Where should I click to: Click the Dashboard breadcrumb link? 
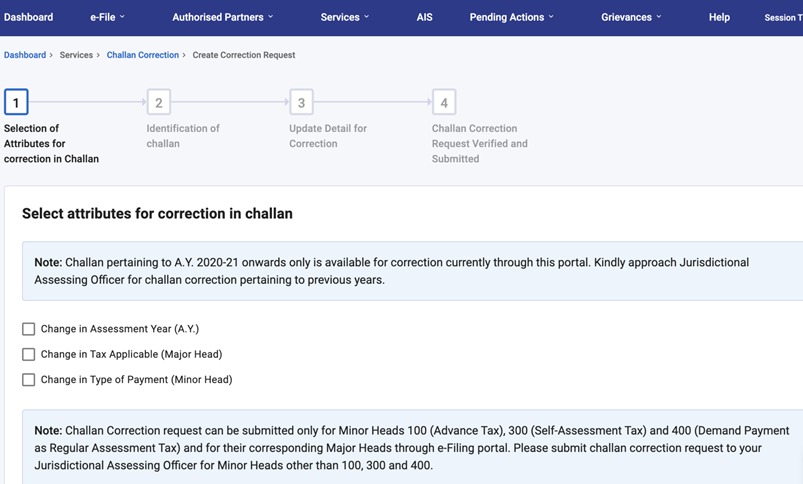[x=25, y=55]
